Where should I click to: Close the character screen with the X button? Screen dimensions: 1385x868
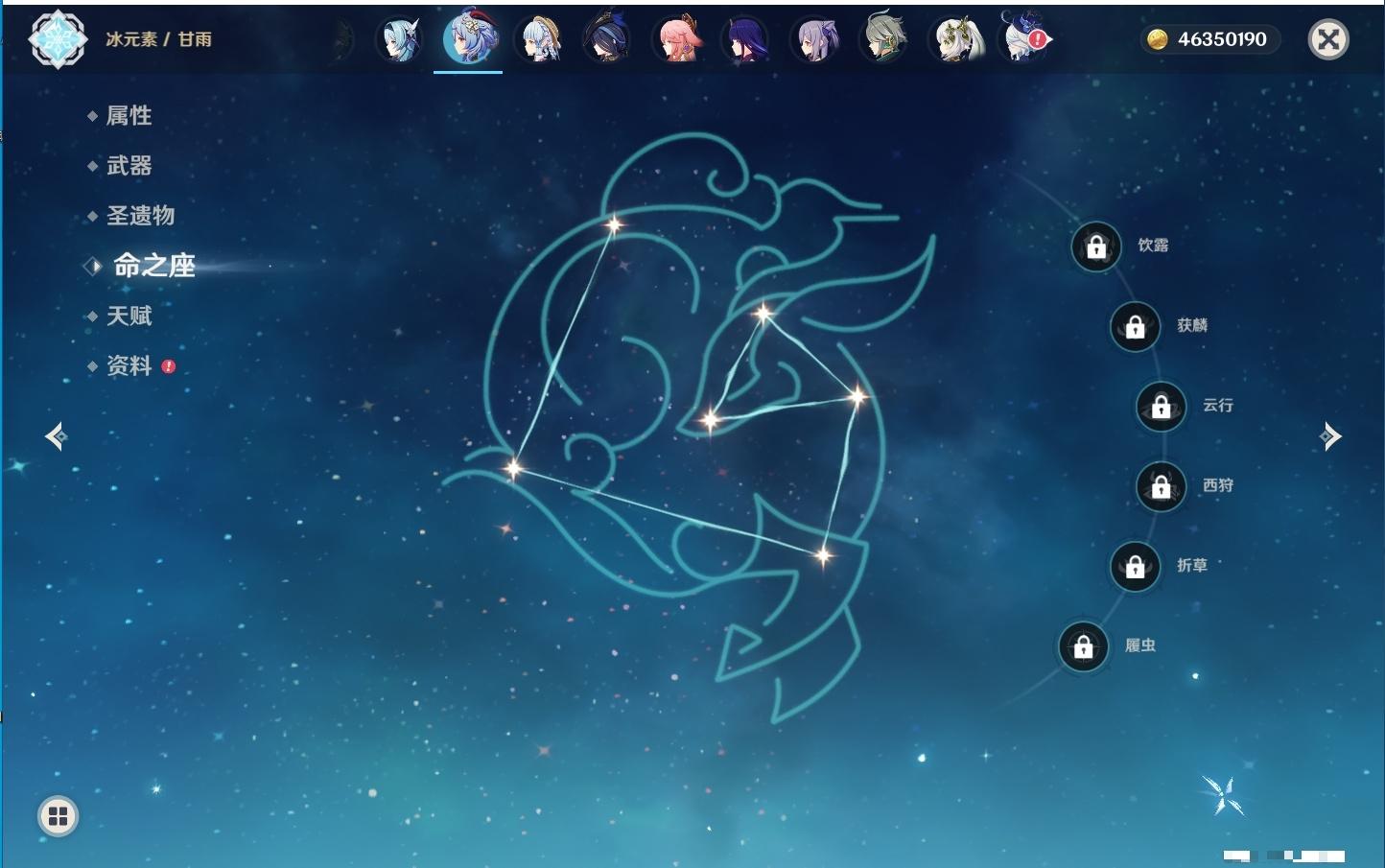[1328, 39]
